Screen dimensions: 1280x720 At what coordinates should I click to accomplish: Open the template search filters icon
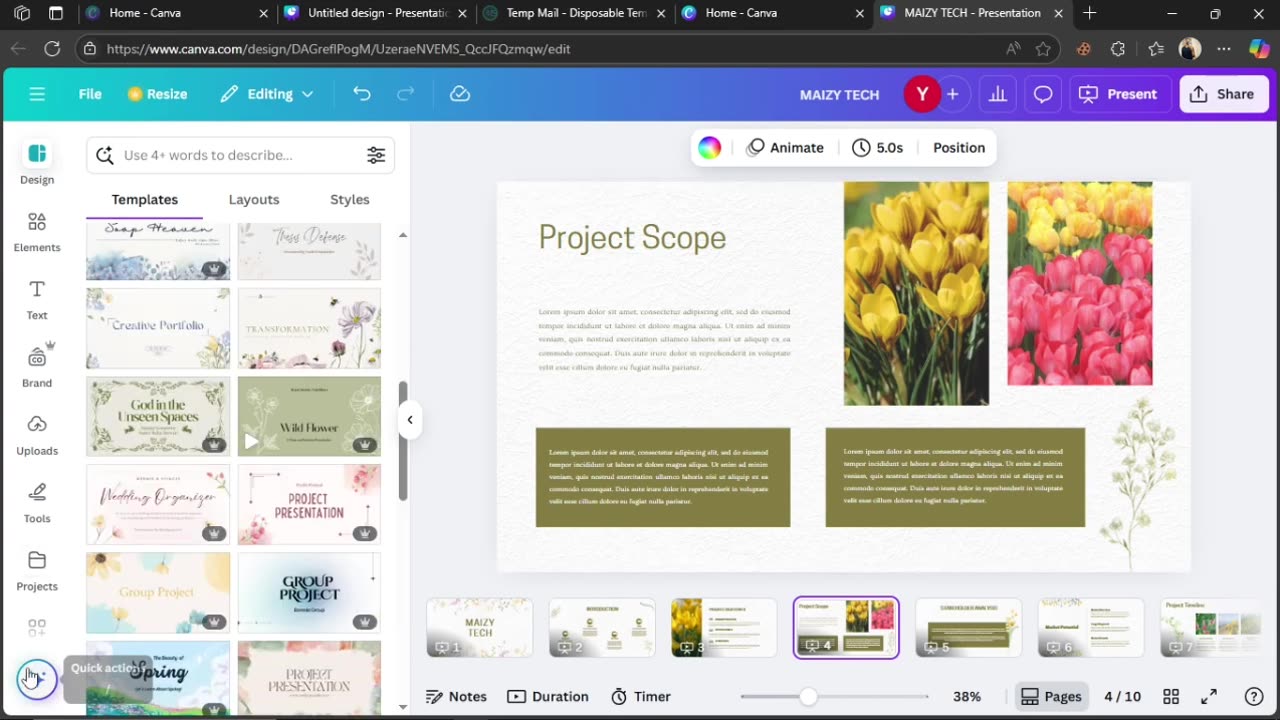click(376, 155)
